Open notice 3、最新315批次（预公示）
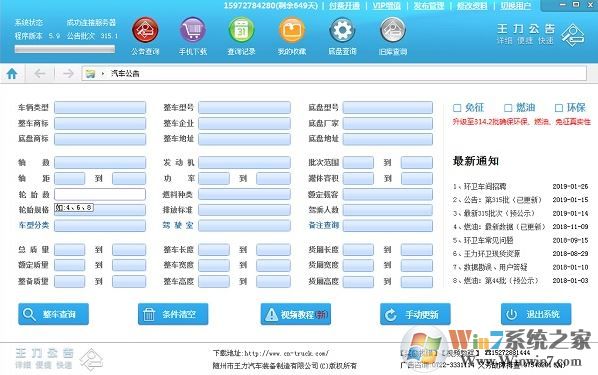 pos(494,213)
